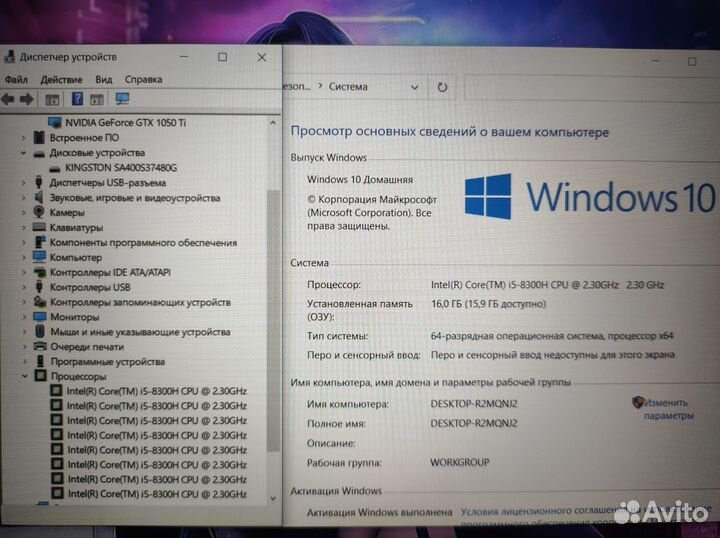Collapse the Процессоры node arrow
This screenshot has width=720, height=538.
[x=25, y=376]
